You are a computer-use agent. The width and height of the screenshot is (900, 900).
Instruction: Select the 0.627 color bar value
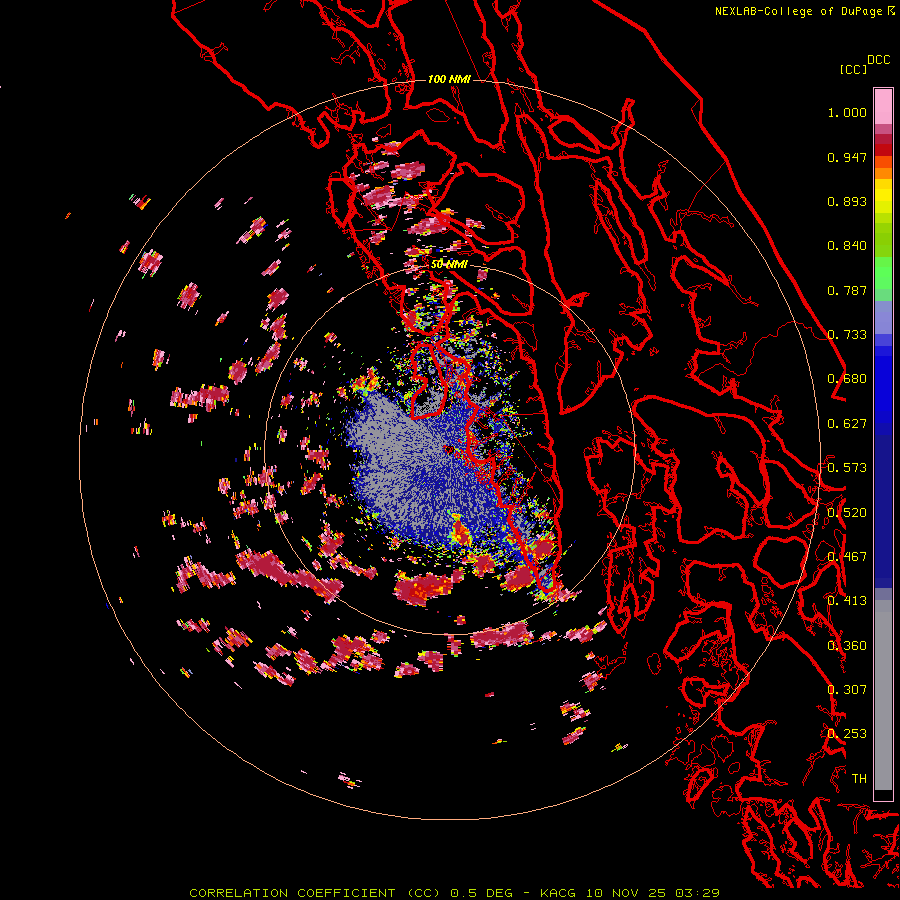click(x=847, y=424)
